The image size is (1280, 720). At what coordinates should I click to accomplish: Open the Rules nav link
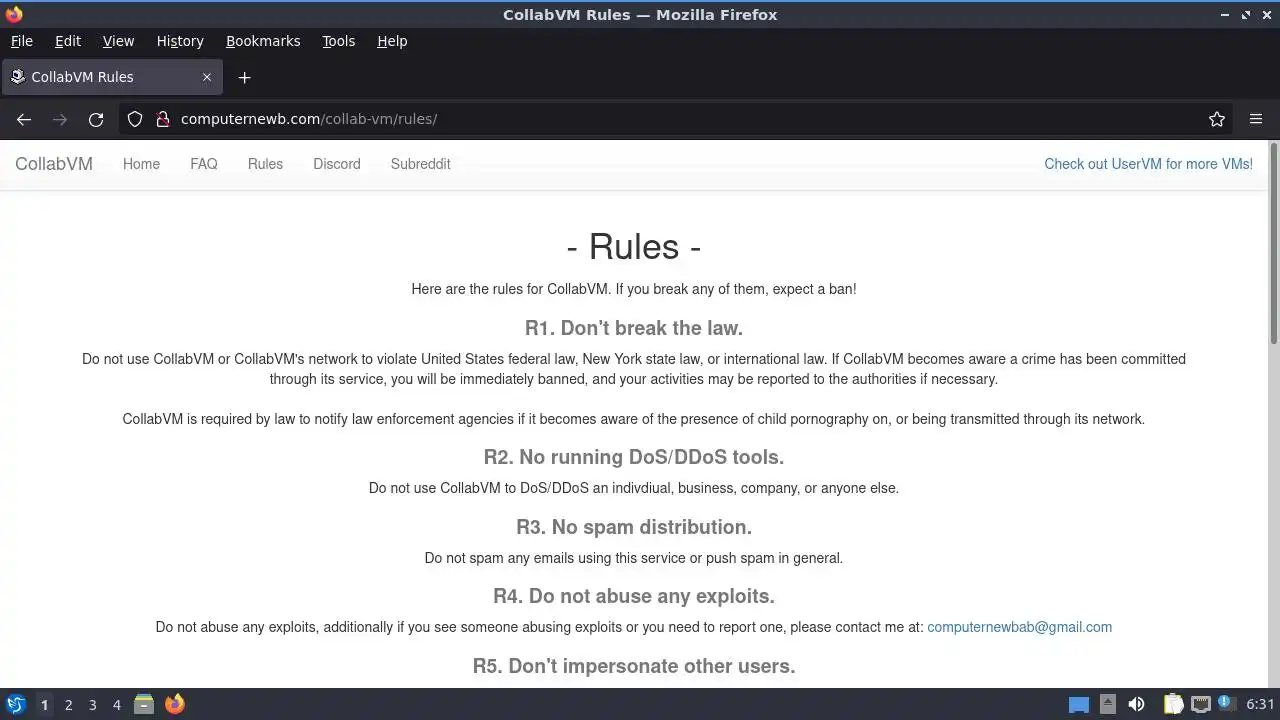pyautogui.click(x=265, y=164)
